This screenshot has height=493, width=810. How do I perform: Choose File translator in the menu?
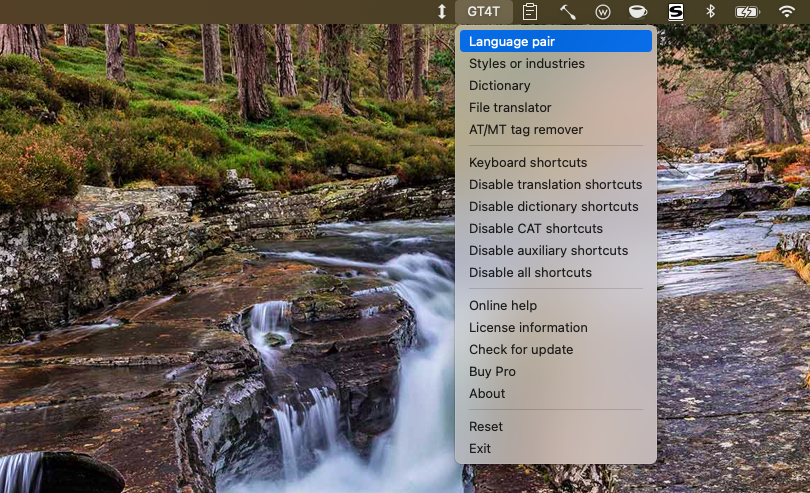pyautogui.click(x=510, y=107)
